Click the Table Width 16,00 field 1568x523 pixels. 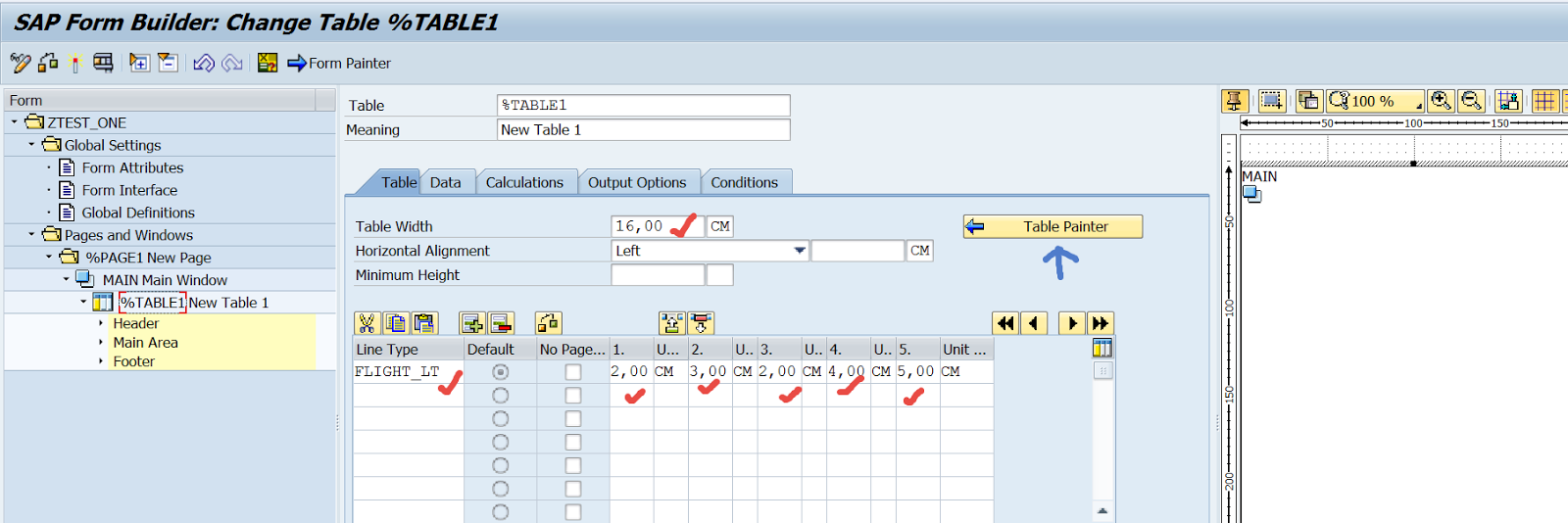[x=657, y=226]
